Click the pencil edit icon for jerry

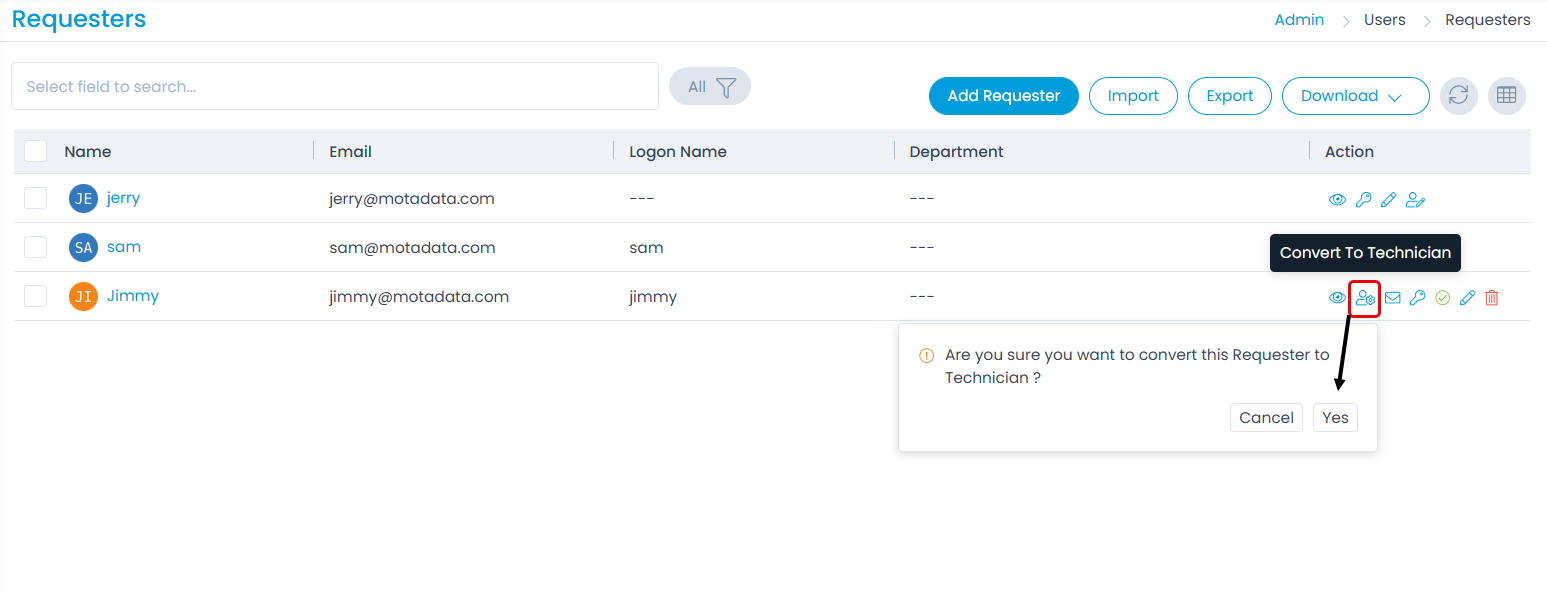tap(1388, 200)
